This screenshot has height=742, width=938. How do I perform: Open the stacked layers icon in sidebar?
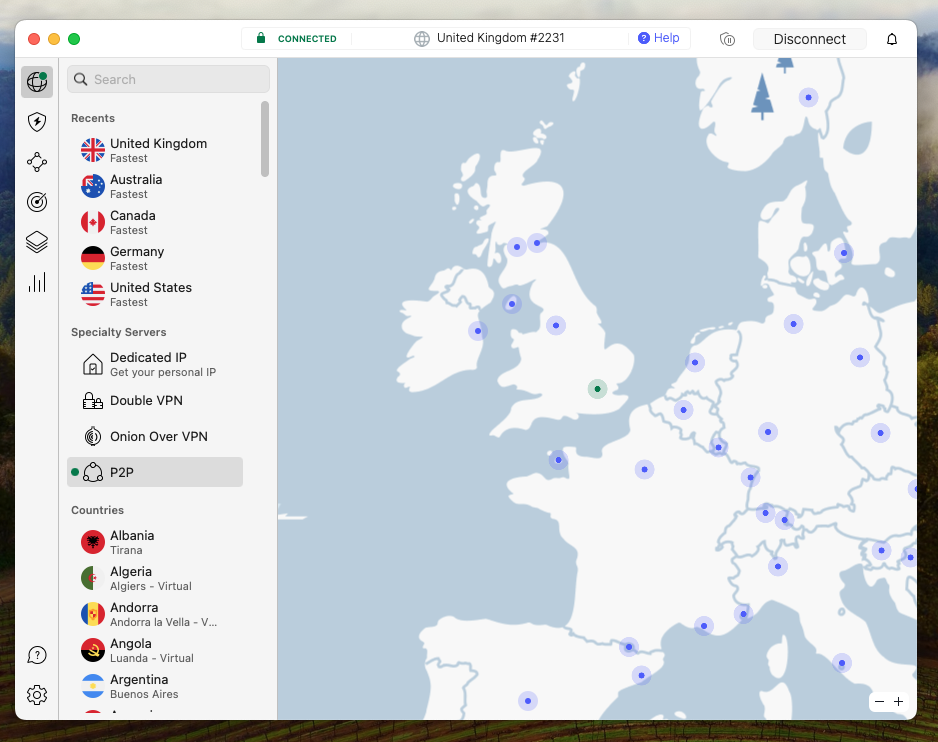point(37,242)
